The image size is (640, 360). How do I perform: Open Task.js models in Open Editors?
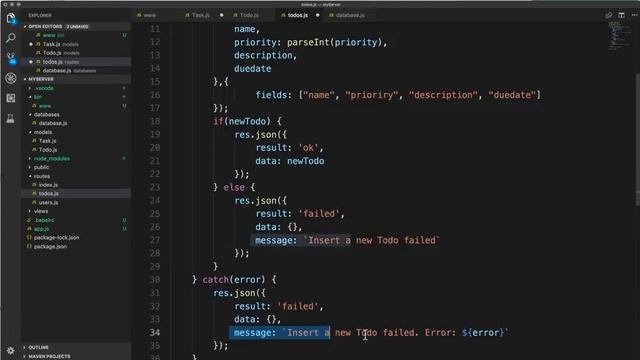(60, 44)
